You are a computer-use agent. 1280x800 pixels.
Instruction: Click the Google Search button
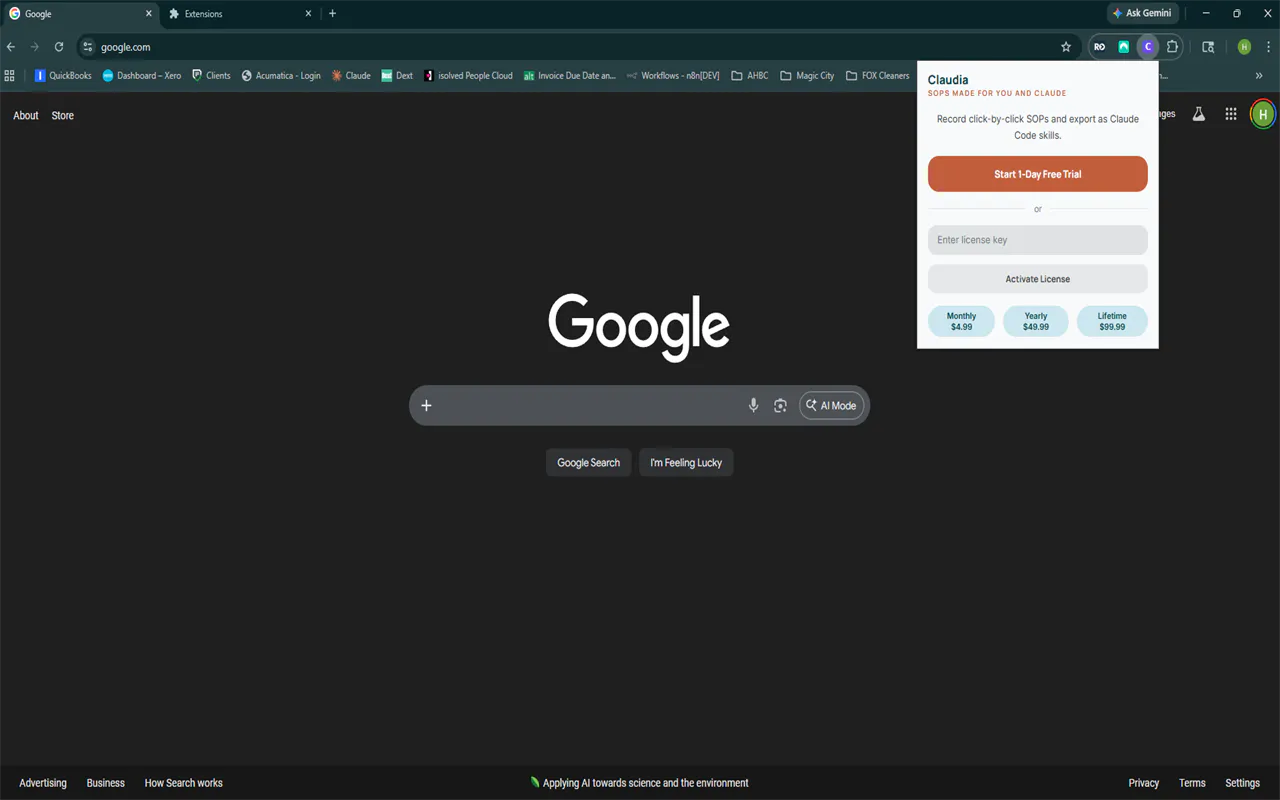[x=589, y=462]
